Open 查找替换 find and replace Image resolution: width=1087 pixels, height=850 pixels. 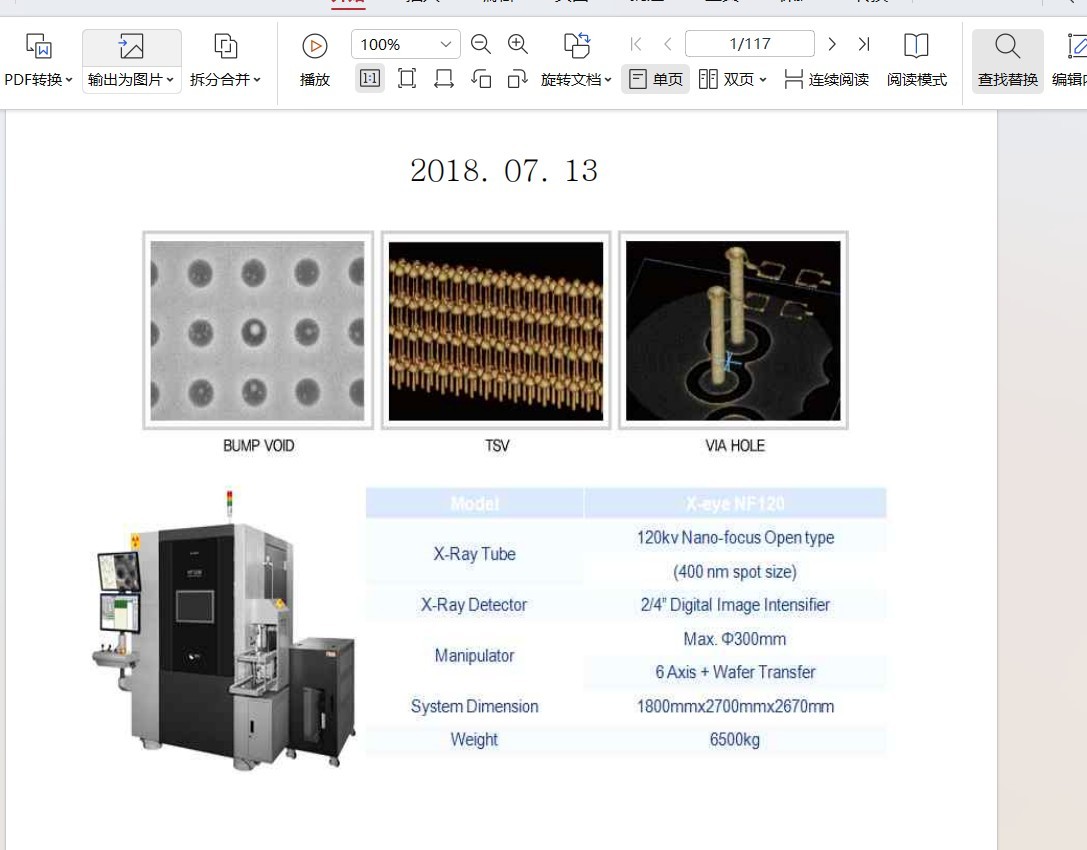tap(1007, 61)
